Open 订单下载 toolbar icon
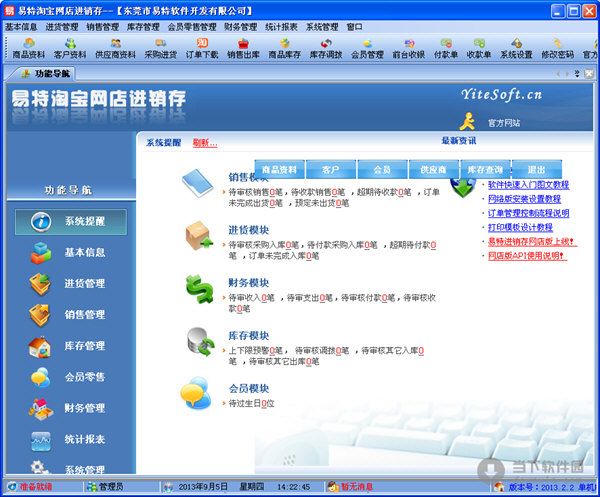Image resolution: width=600 pixels, height=497 pixels. point(202,49)
